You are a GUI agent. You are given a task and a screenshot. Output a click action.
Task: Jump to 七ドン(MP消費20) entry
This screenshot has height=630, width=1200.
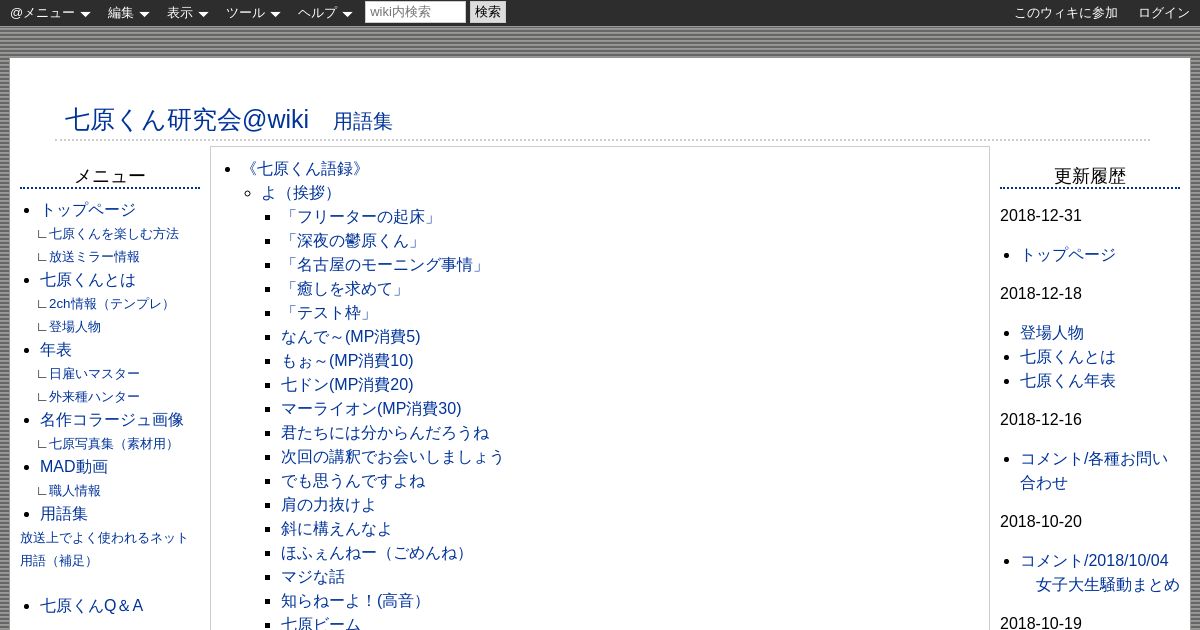coord(347,385)
